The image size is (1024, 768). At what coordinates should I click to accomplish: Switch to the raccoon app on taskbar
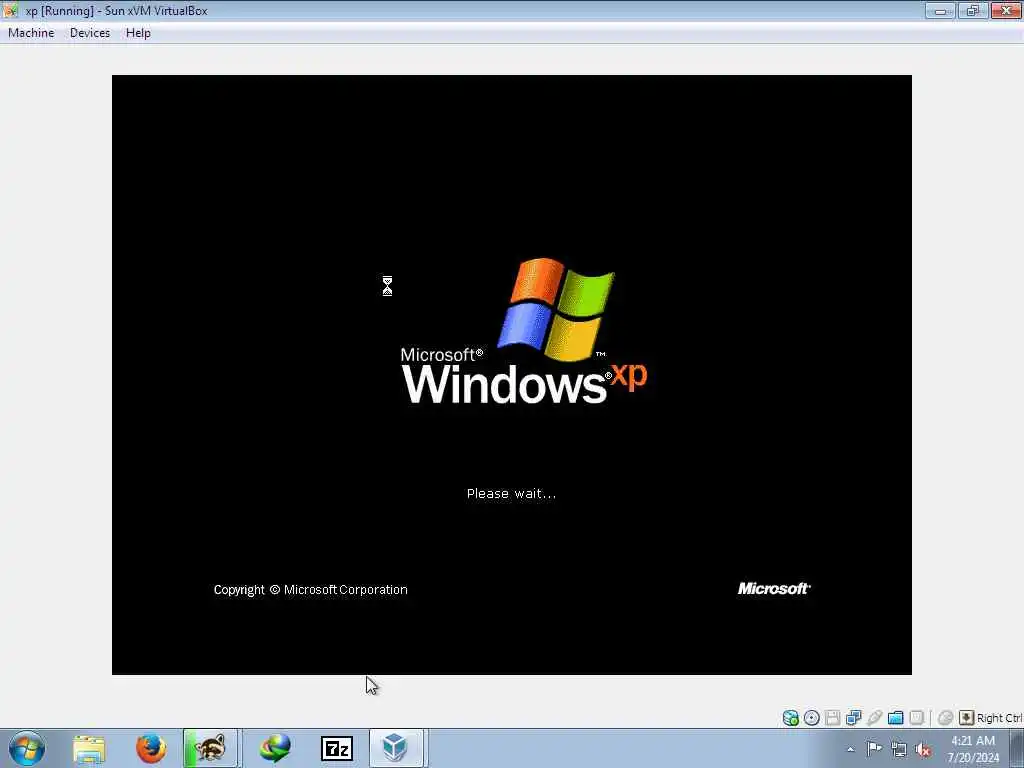click(x=210, y=748)
